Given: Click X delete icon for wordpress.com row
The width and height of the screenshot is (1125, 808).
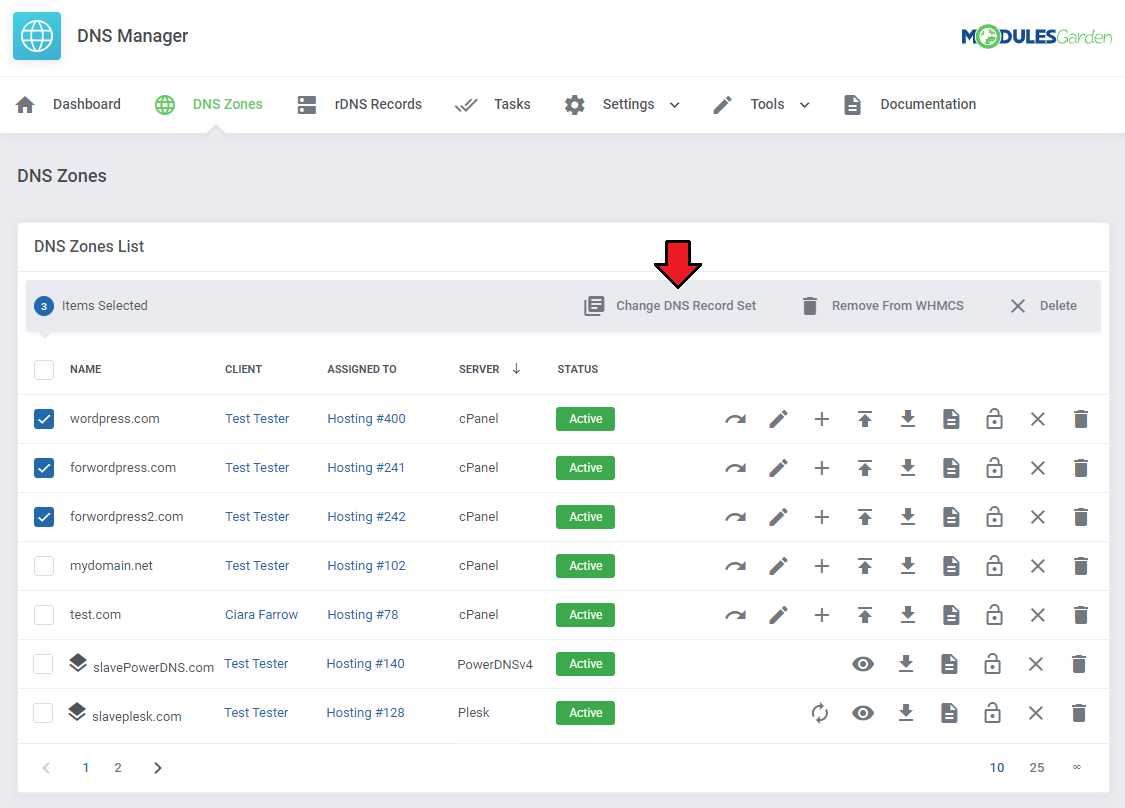Looking at the screenshot, I should [x=1037, y=419].
